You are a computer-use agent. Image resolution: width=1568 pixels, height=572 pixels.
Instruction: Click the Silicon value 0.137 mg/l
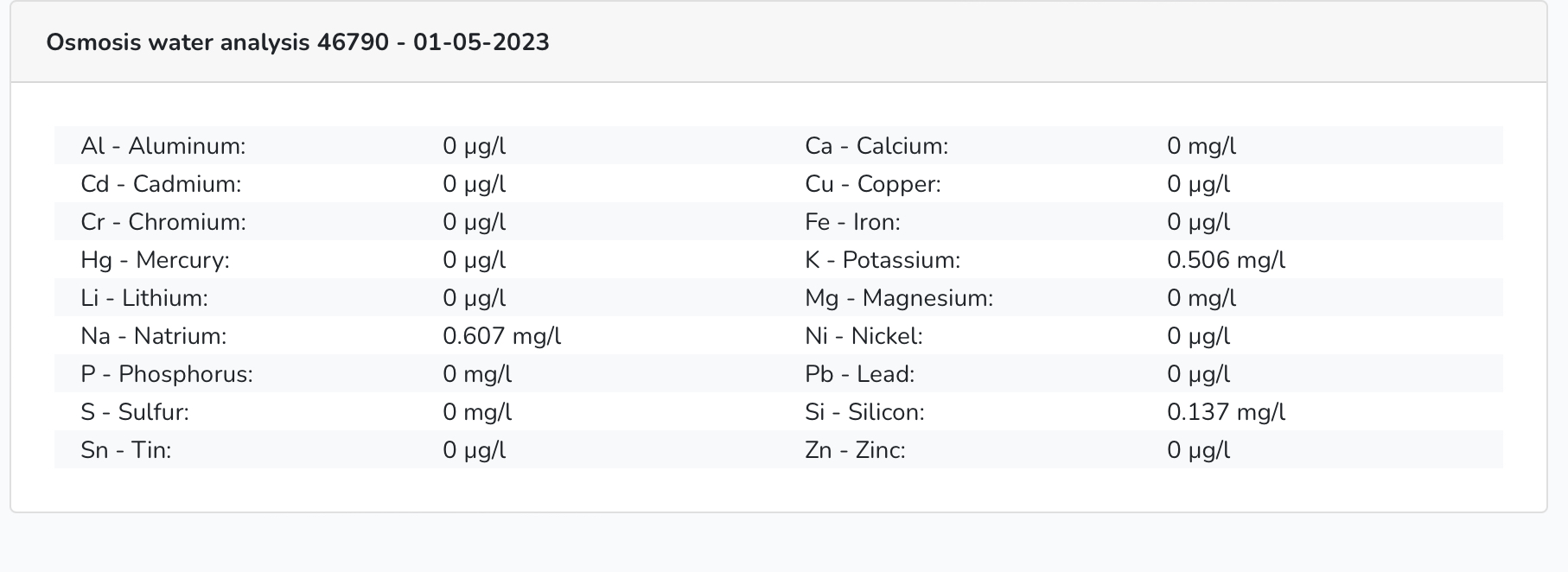(x=1226, y=412)
